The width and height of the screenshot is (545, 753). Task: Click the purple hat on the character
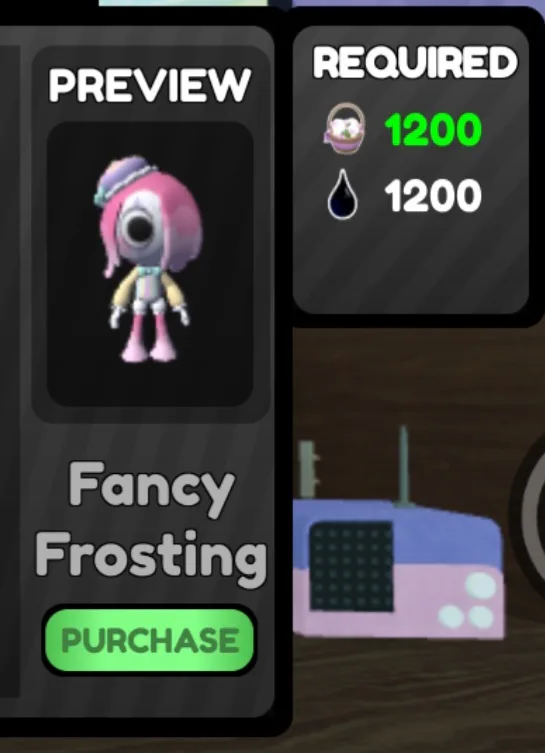pyautogui.click(x=125, y=178)
